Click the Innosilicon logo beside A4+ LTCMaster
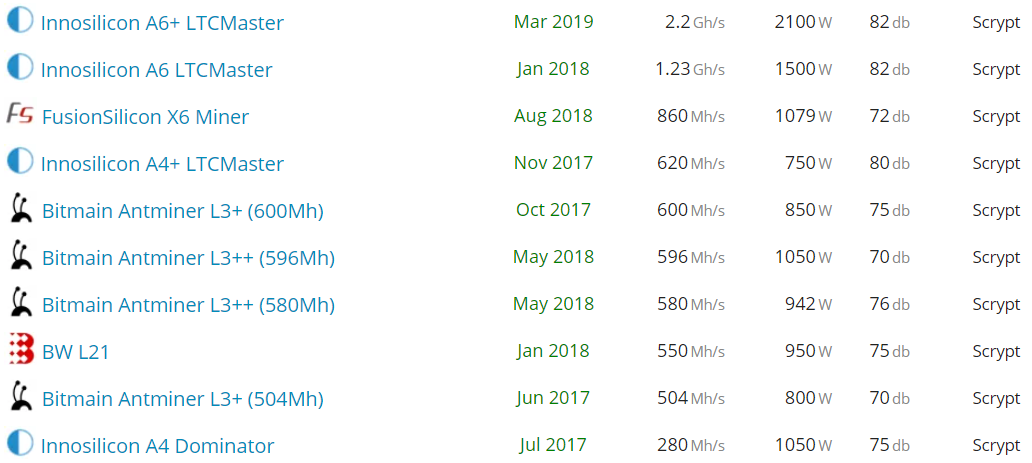Screen dimensions: 1032x463 coord(20,161)
